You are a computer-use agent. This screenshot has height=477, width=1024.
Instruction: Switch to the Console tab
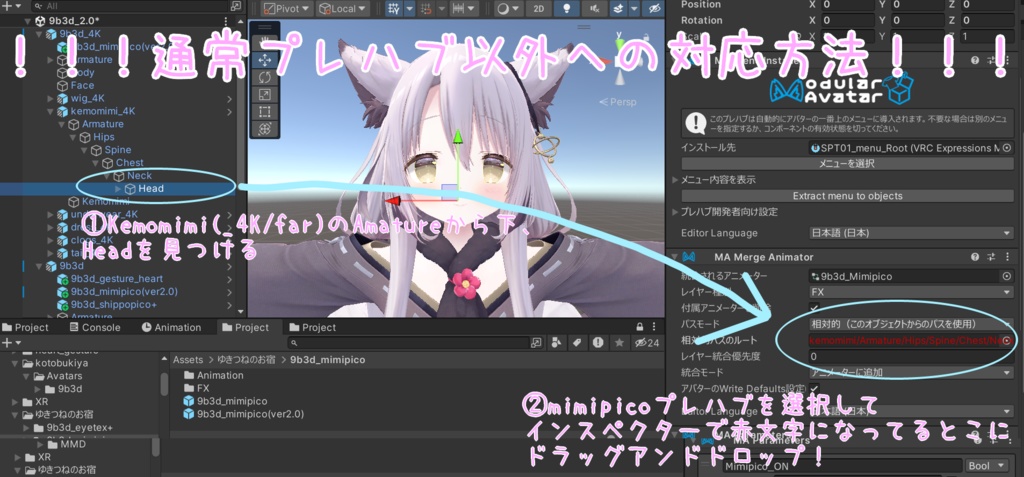[93, 327]
